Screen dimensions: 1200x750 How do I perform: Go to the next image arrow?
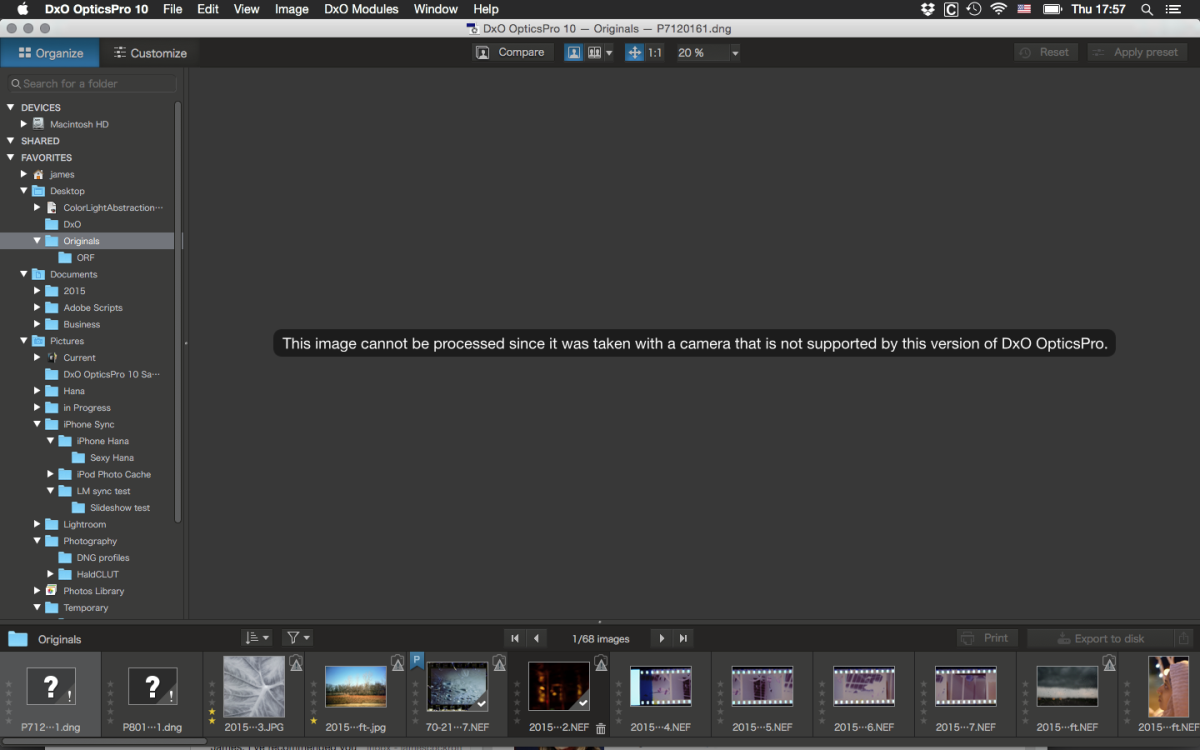[661, 638]
